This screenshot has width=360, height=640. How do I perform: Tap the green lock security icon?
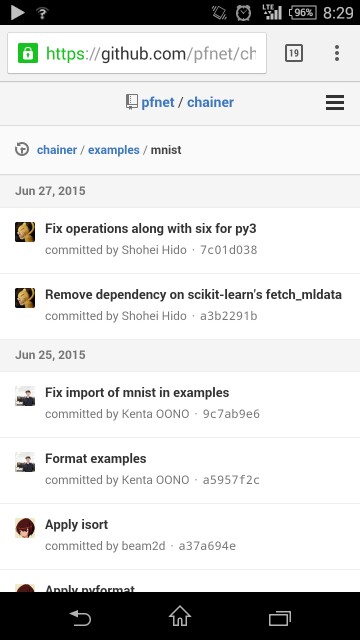28,53
